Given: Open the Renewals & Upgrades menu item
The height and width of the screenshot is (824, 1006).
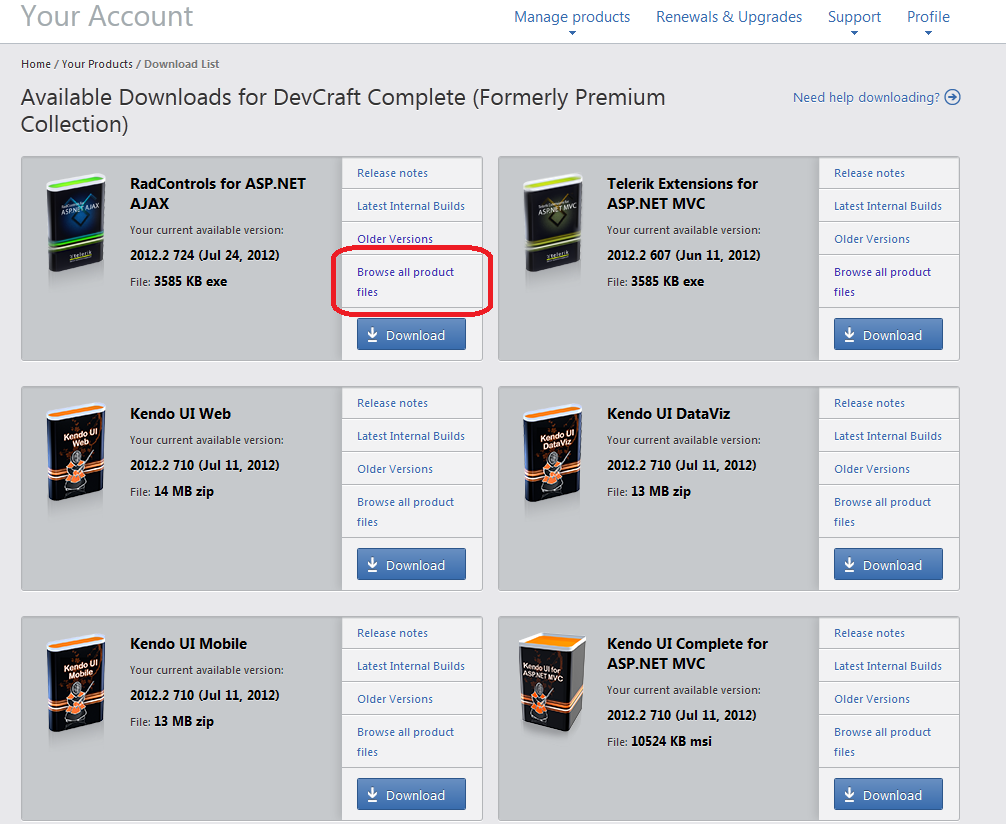Looking at the screenshot, I should [x=729, y=17].
